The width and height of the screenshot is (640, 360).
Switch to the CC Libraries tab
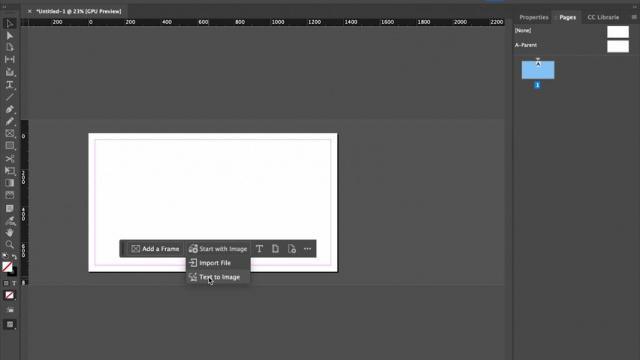(603, 17)
